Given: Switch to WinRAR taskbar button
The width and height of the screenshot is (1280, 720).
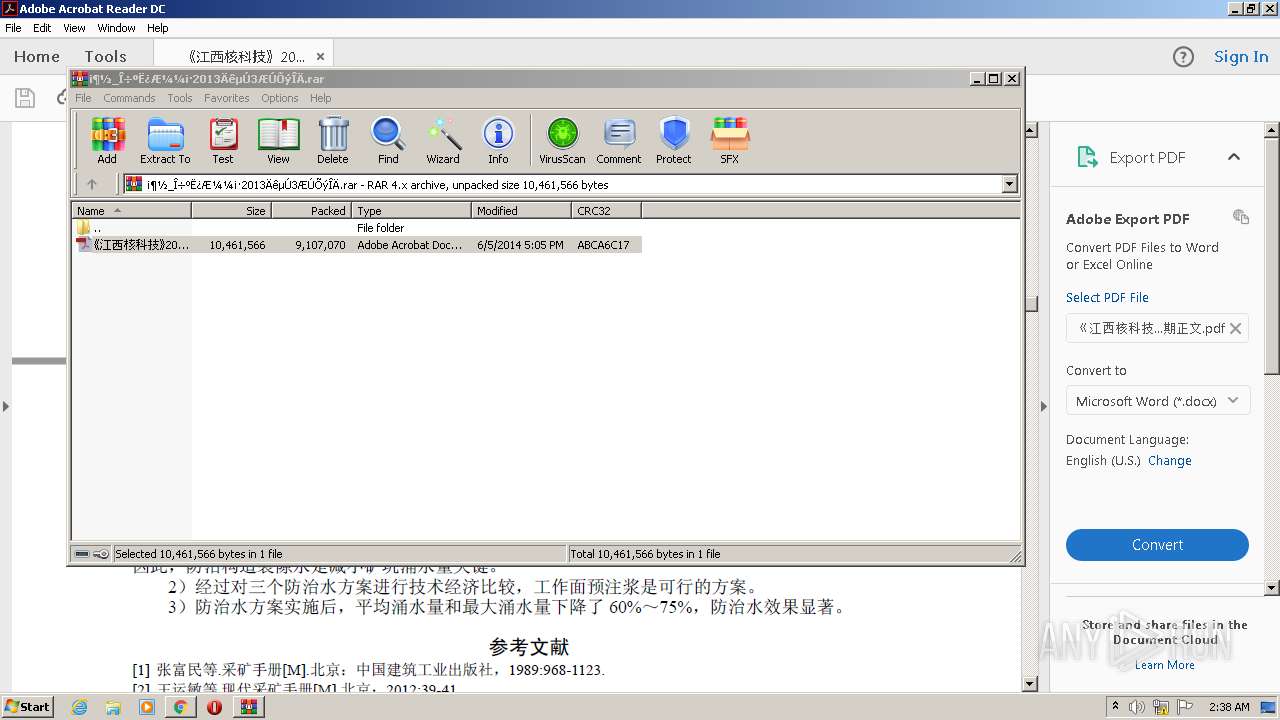Looking at the screenshot, I should pyautogui.click(x=248, y=707).
